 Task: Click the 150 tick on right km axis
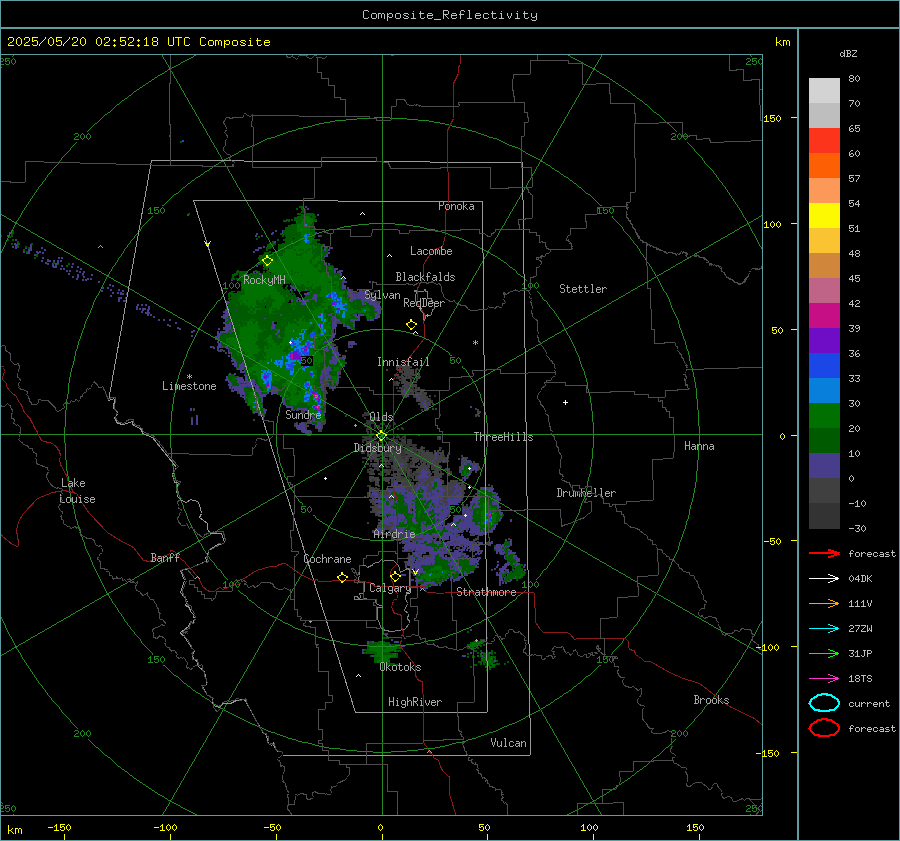coord(773,119)
